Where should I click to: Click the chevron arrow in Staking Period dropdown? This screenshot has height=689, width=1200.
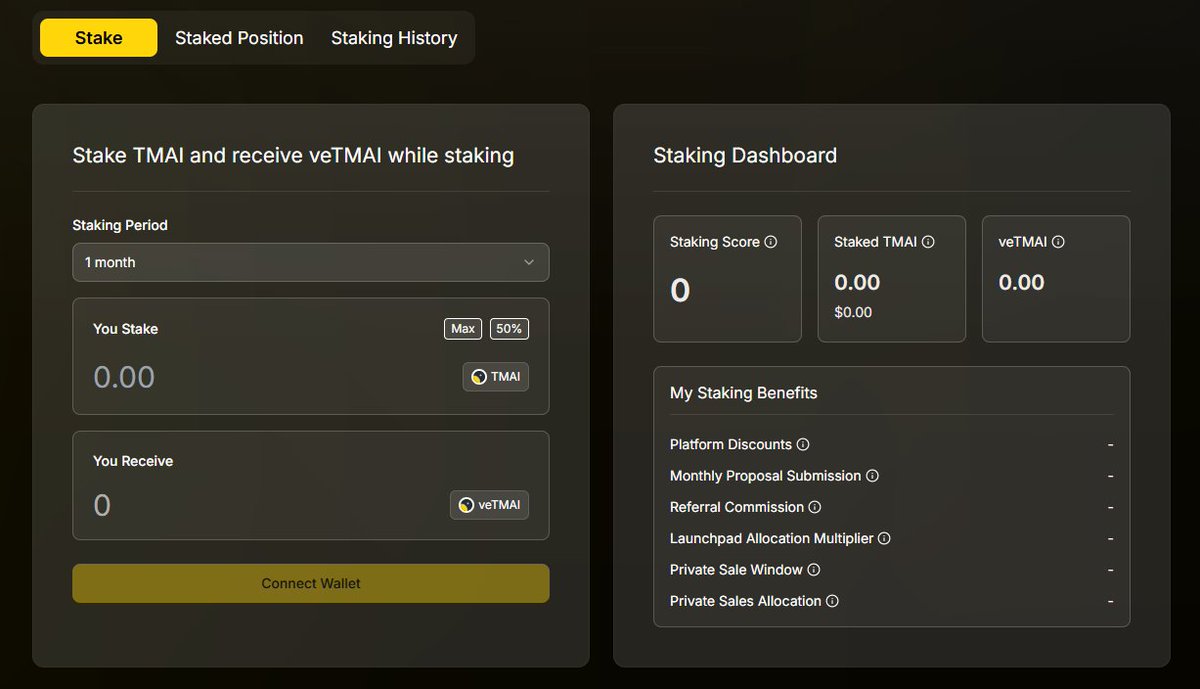529,262
